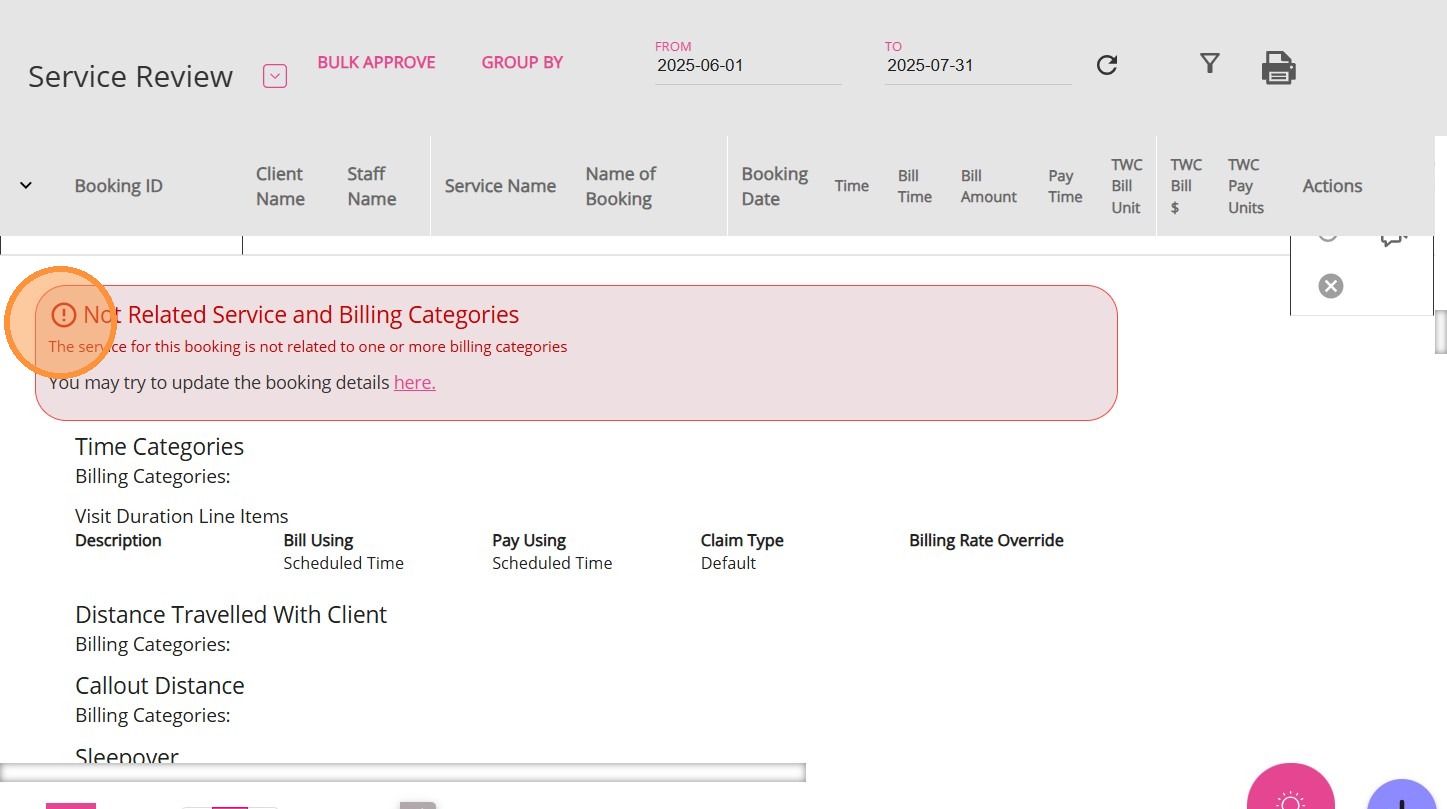1447x809 pixels.
Task: Click the grey circled X reject icon
Action: click(1330, 286)
